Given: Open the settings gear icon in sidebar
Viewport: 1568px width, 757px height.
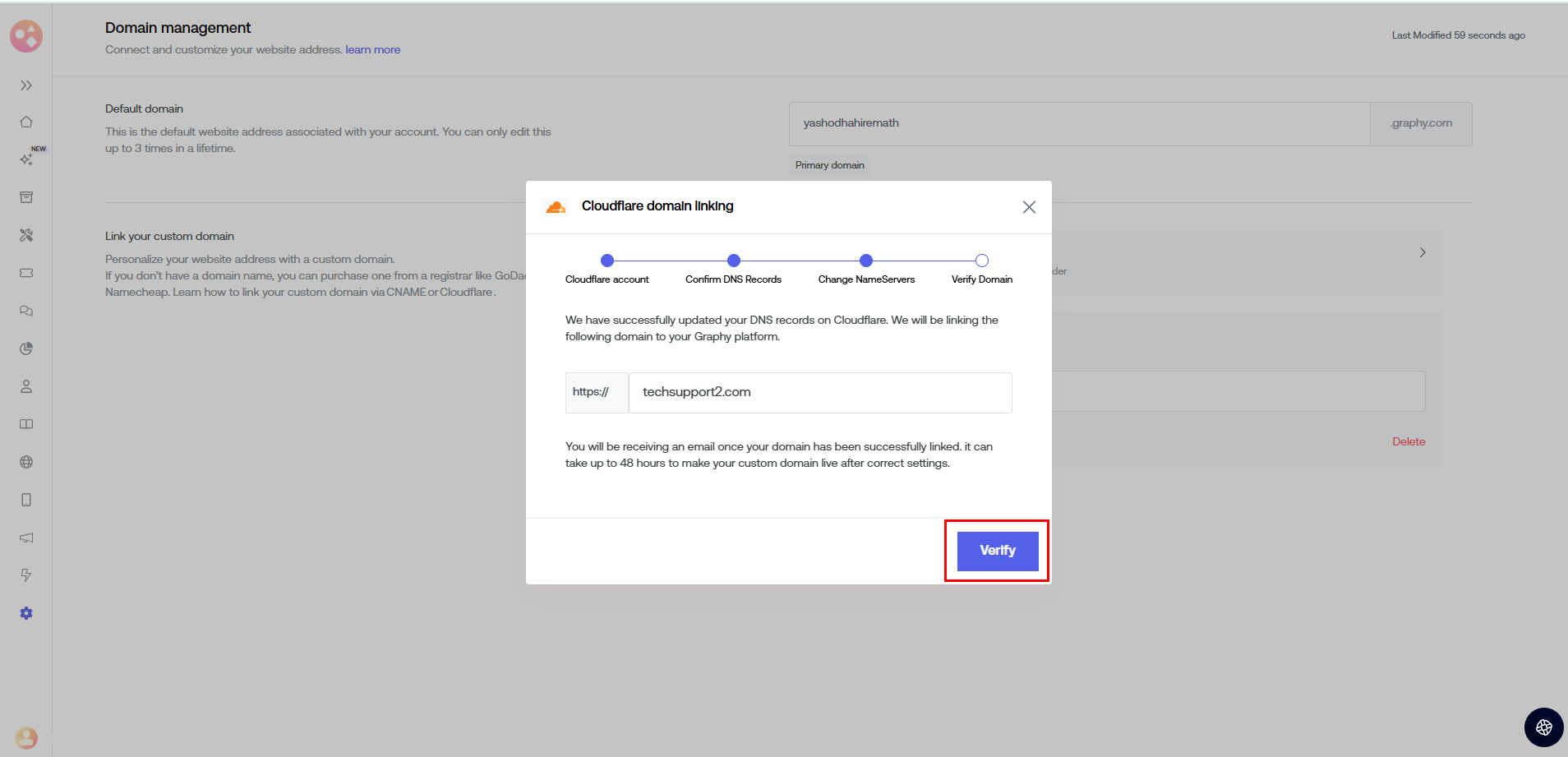Looking at the screenshot, I should [x=26, y=613].
